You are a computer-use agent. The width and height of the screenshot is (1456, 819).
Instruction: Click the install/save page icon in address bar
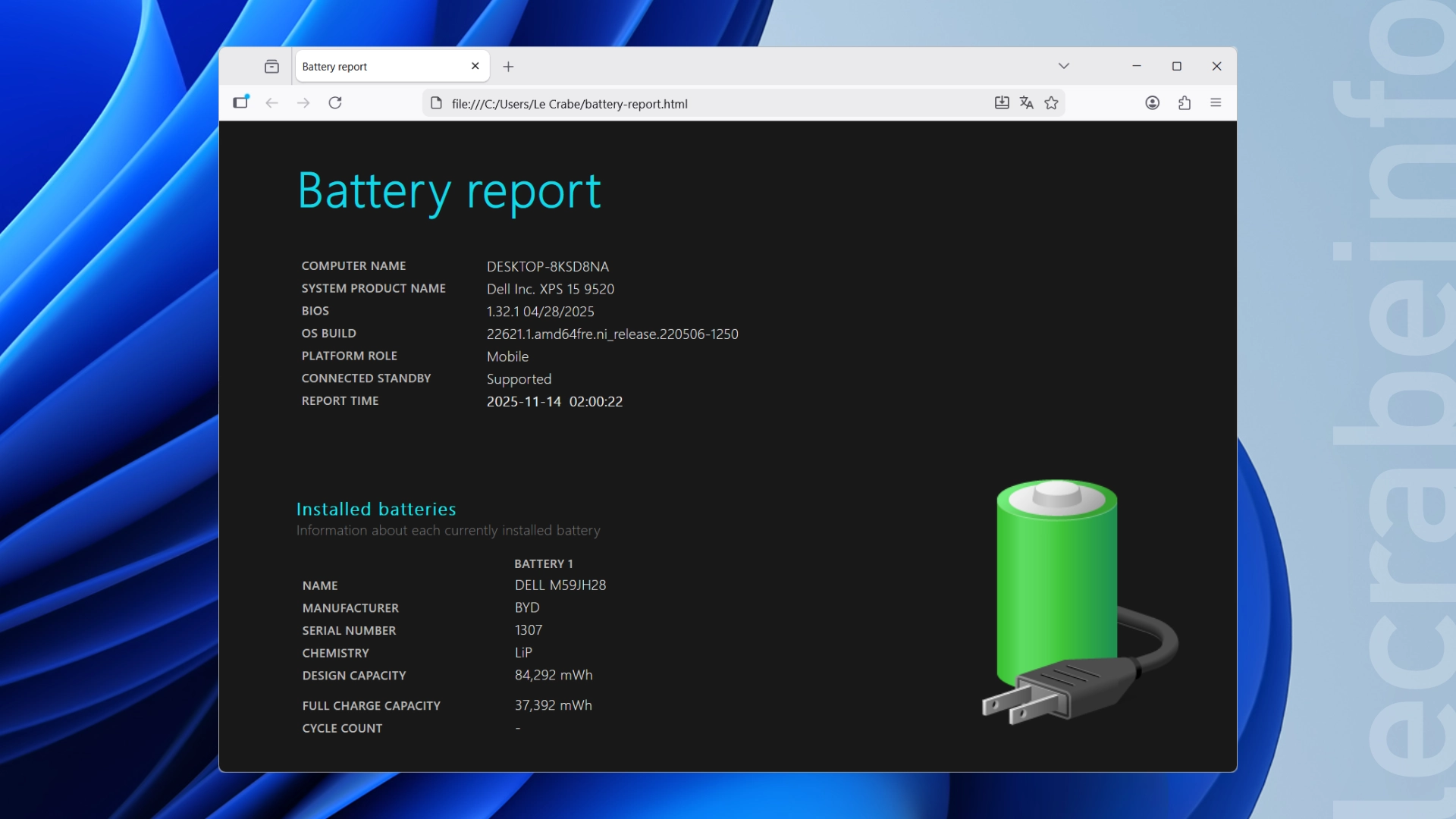click(1002, 103)
